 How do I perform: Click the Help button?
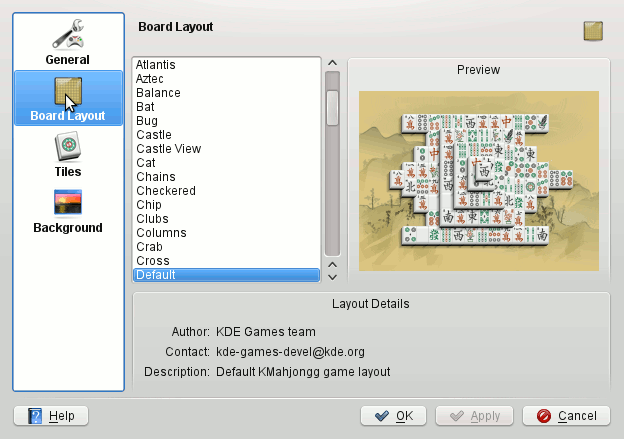(51, 416)
